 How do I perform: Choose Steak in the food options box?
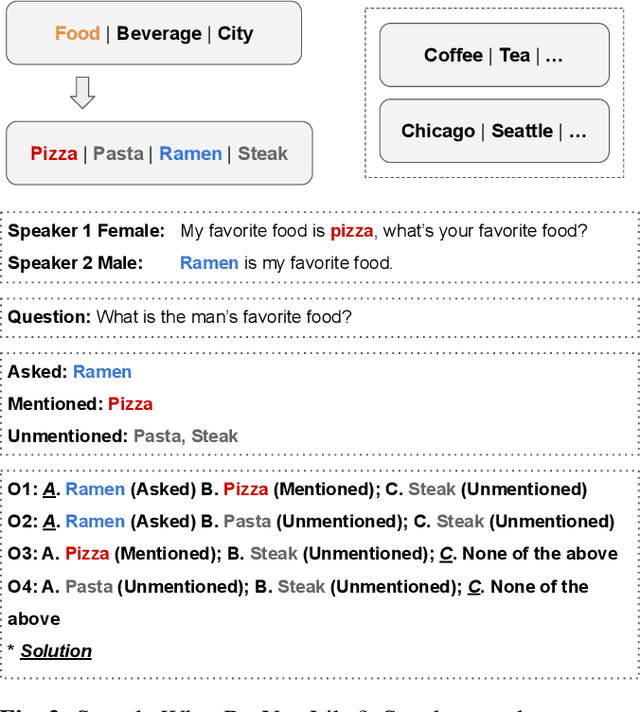[x=263, y=154]
